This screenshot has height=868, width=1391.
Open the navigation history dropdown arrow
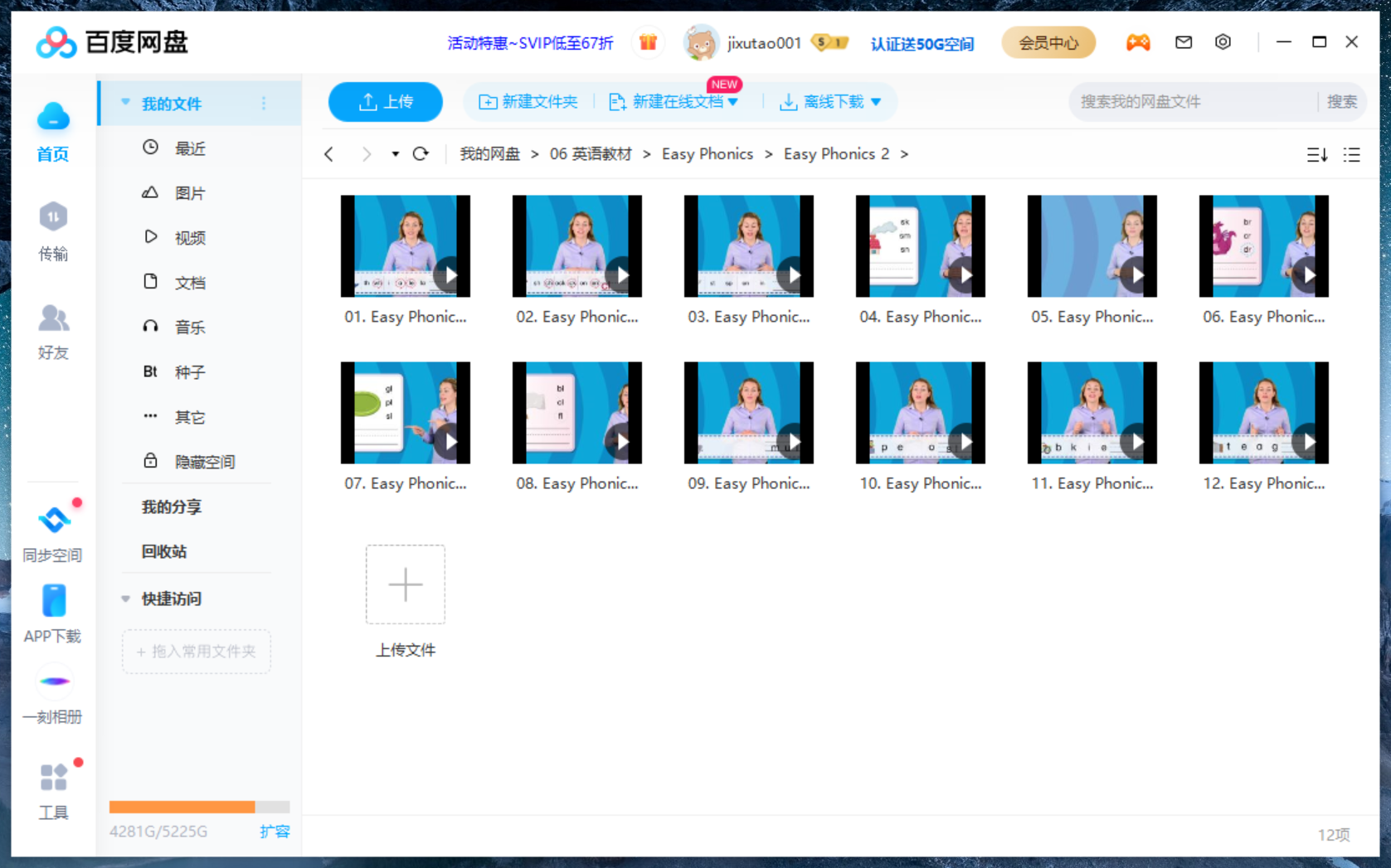pyautogui.click(x=395, y=154)
